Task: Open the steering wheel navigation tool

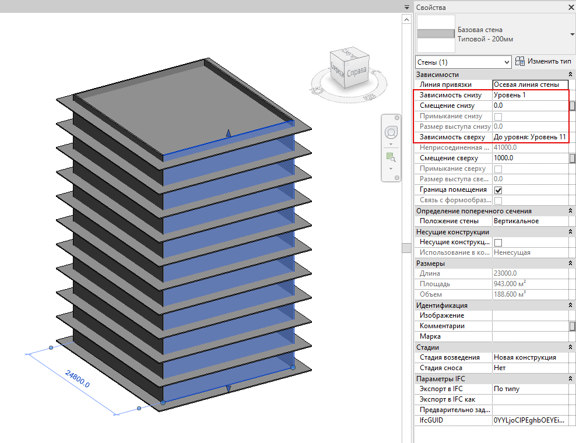Action: [391, 132]
